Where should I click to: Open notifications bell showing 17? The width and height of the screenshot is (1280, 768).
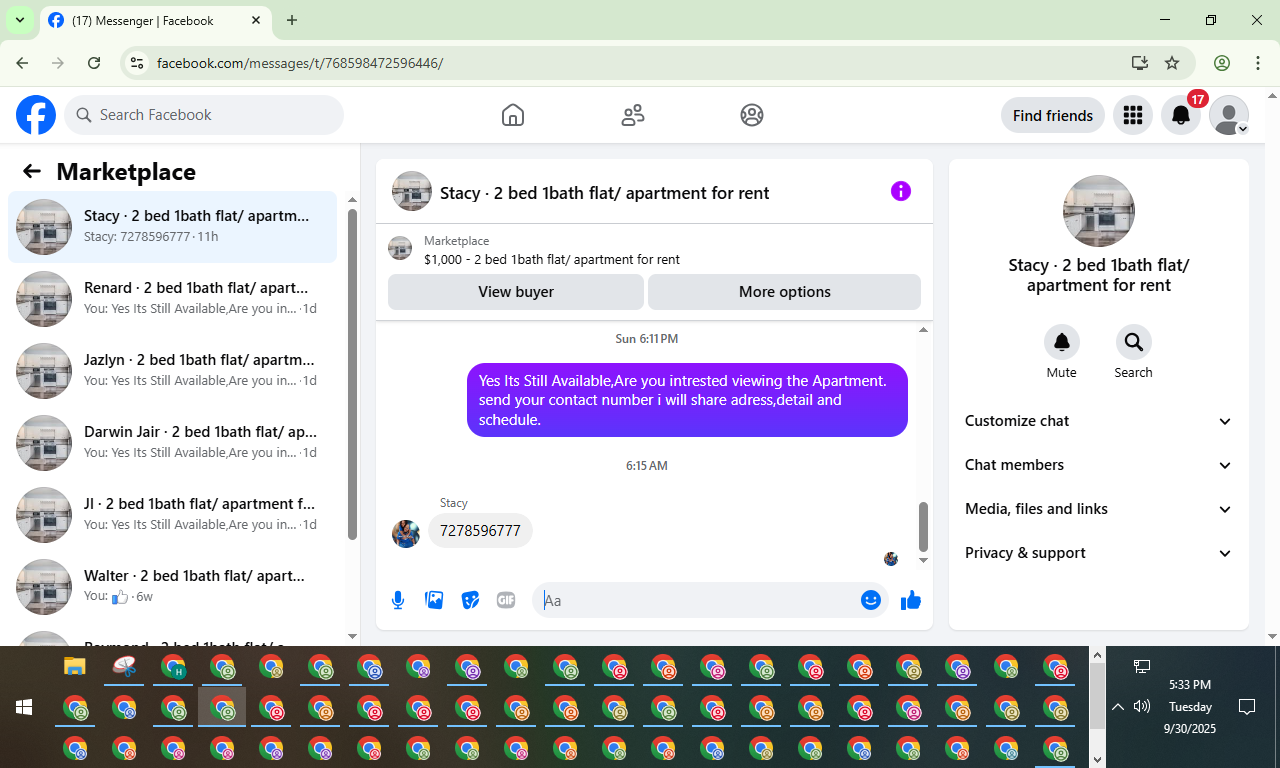pyautogui.click(x=1181, y=115)
